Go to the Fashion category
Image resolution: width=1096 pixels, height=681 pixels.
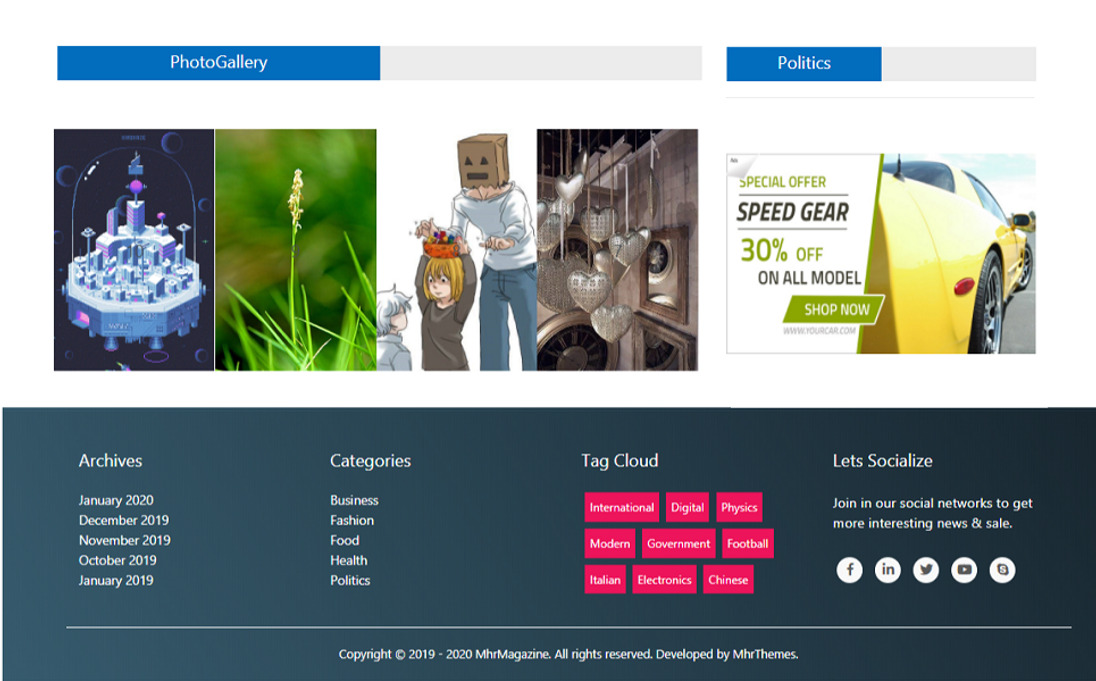point(352,520)
